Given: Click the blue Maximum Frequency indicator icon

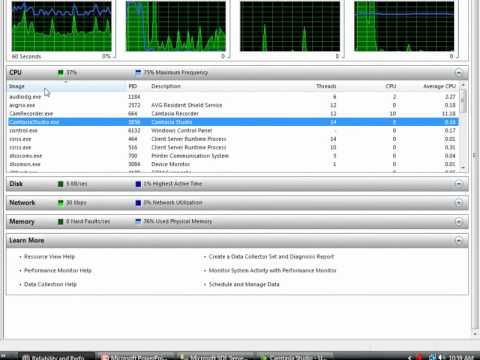Looking at the screenshot, I should (138, 73).
